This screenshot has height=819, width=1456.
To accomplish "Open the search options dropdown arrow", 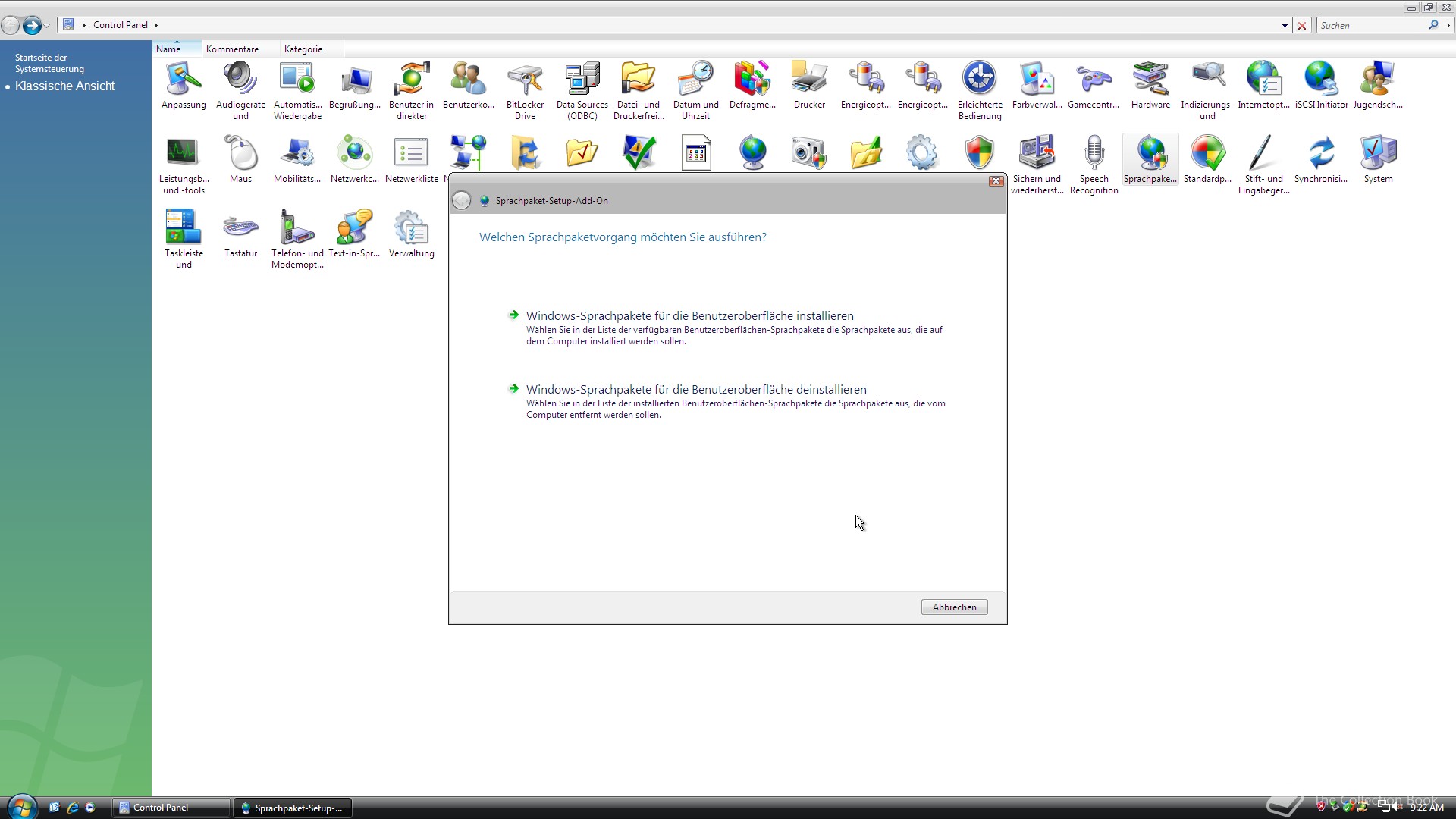I will 1448,25.
